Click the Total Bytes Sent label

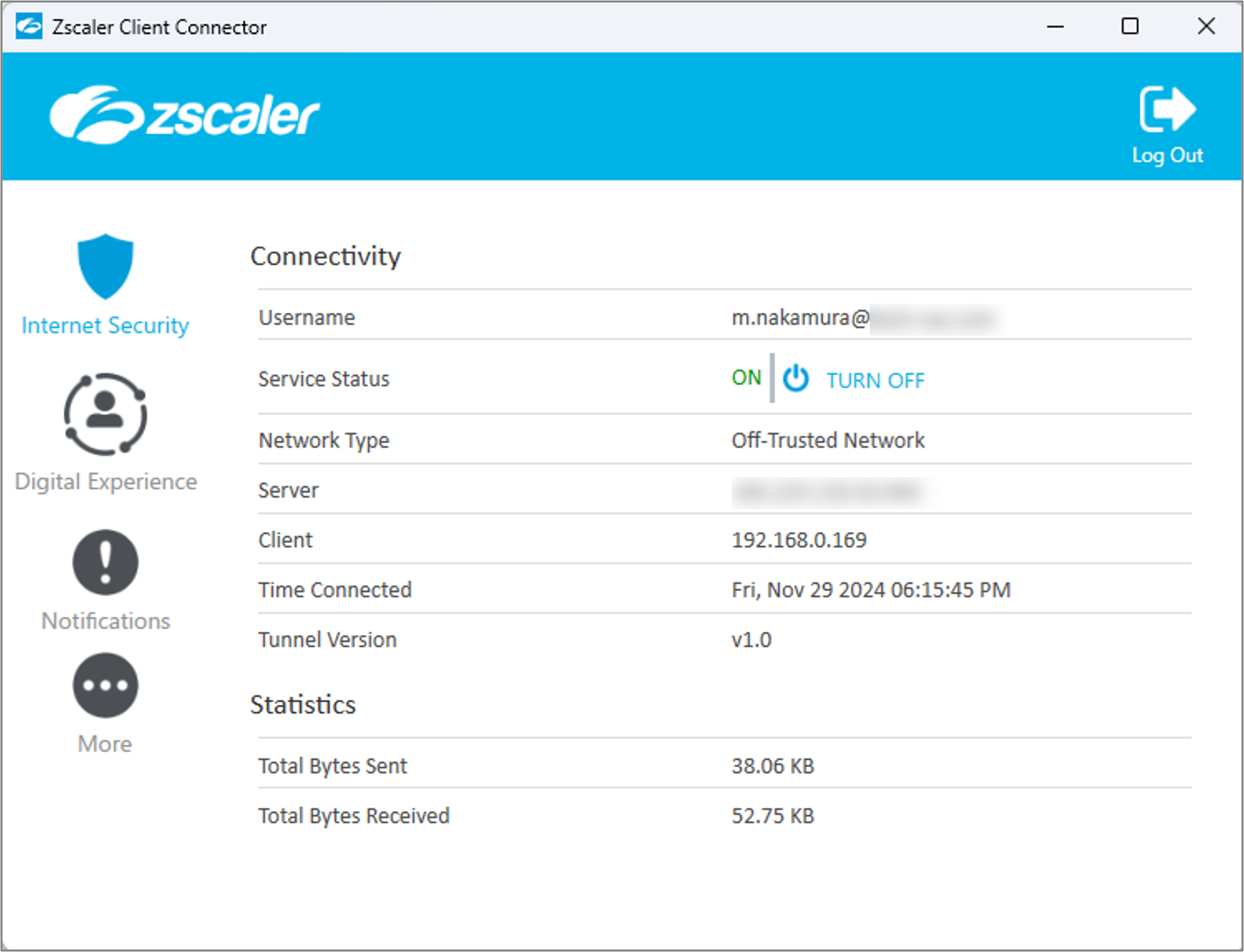point(333,766)
